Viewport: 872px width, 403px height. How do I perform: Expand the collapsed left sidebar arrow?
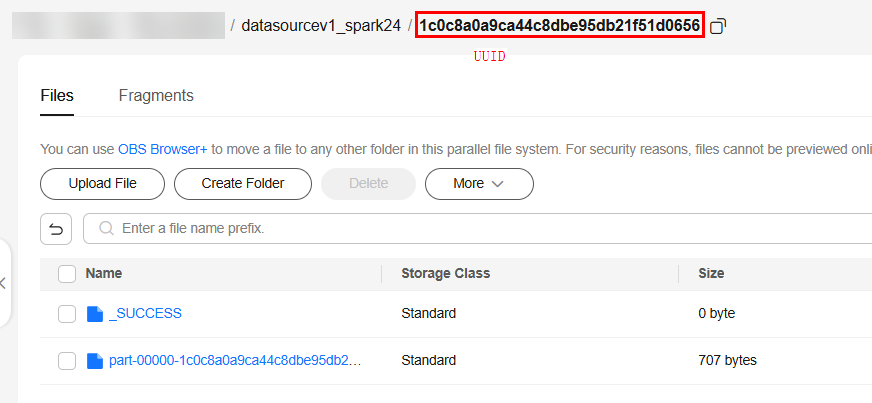point(3,283)
